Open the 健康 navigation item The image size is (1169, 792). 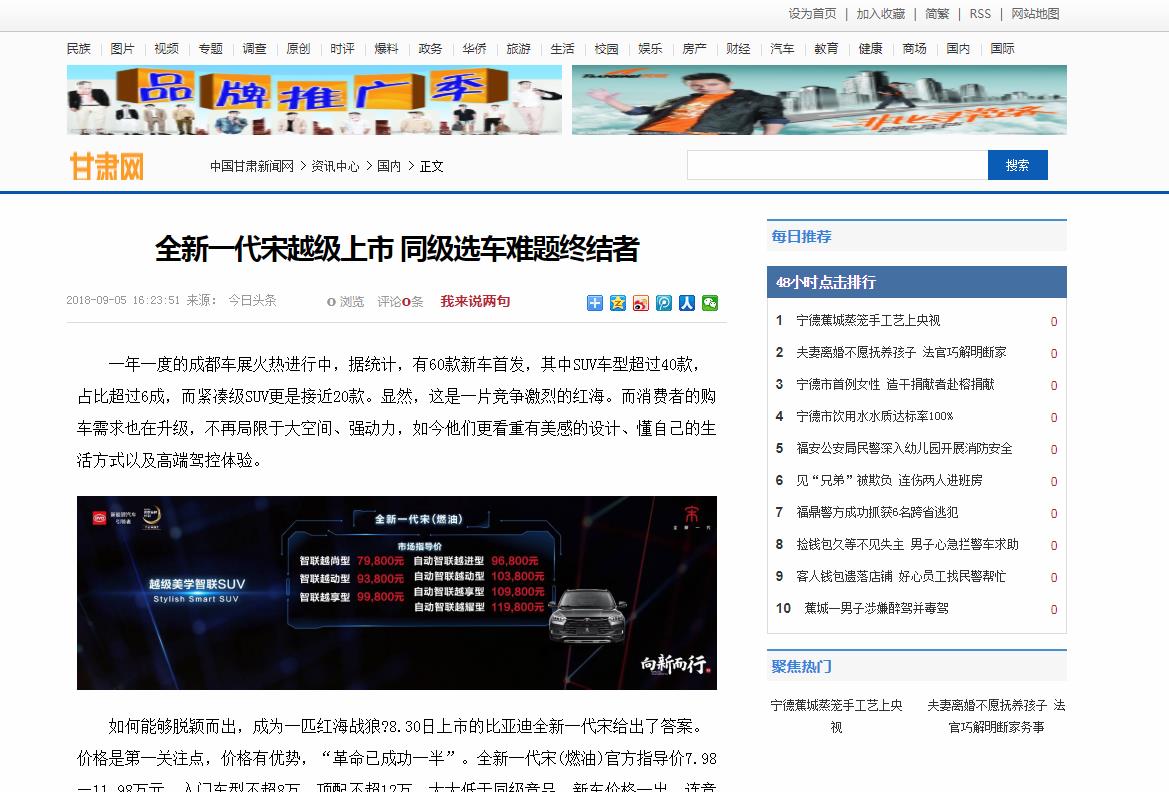click(x=870, y=48)
